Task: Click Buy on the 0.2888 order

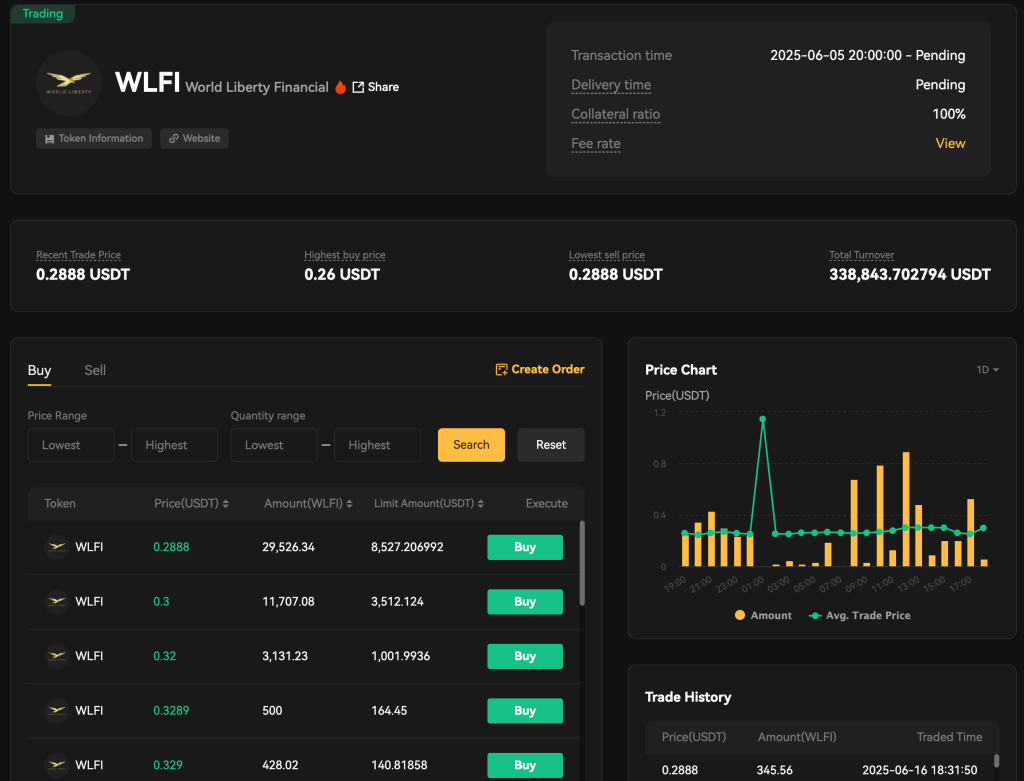Action: [x=524, y=547]
